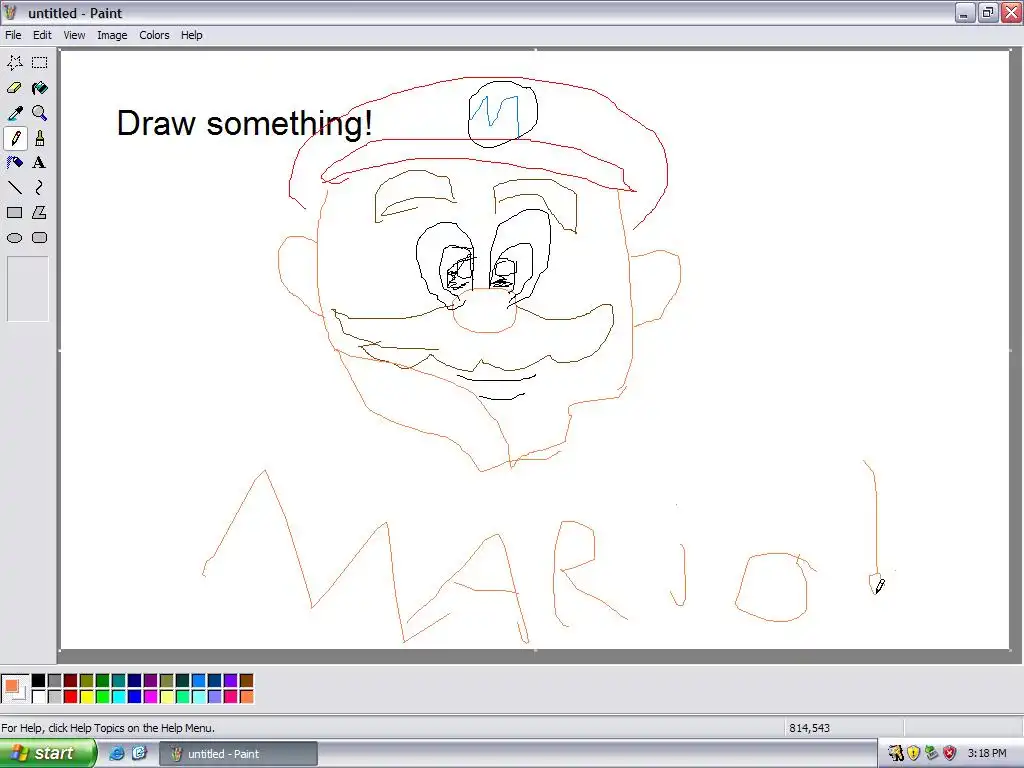Select the Pencil tool
The width and height of the screenshot is (1024, 768).
point(15,138)
